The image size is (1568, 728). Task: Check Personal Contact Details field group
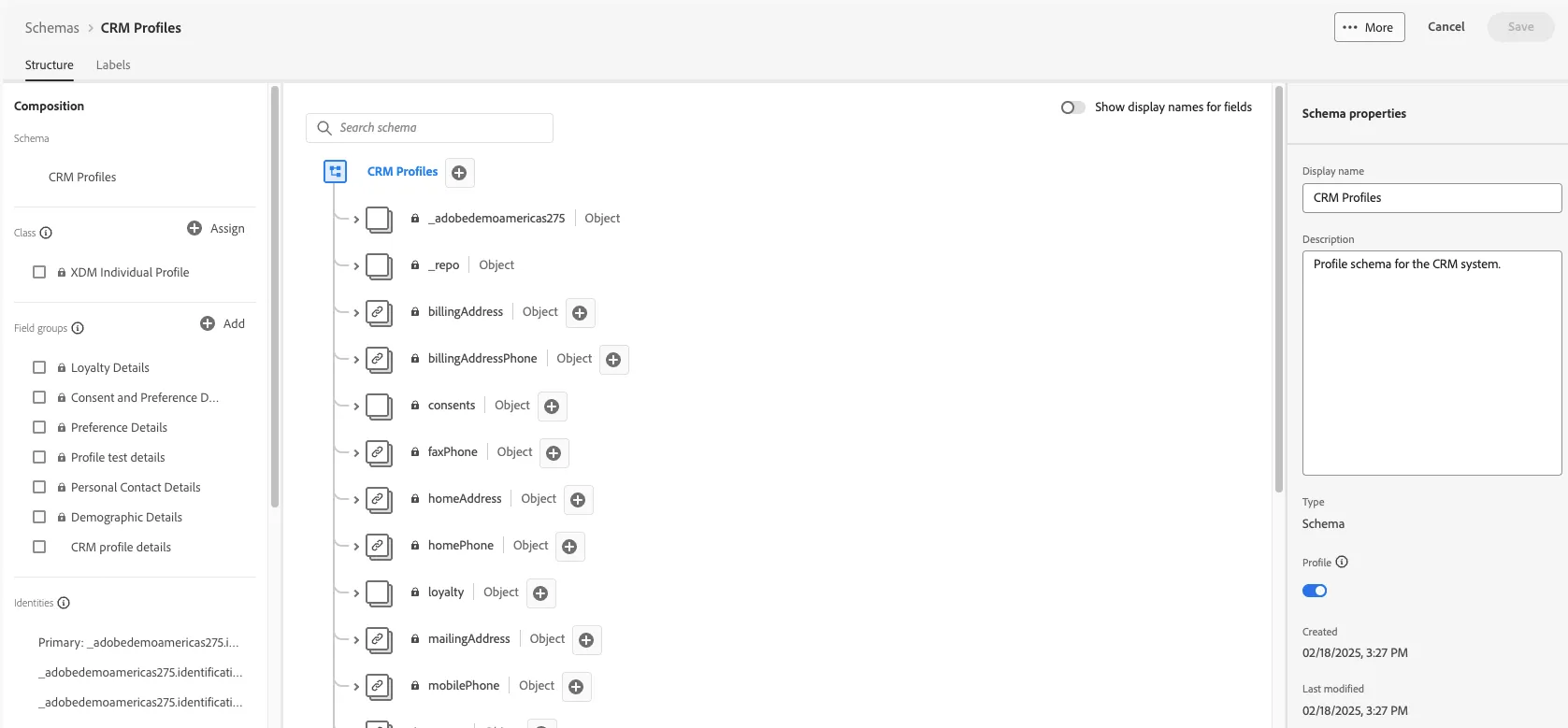point(39,487)
